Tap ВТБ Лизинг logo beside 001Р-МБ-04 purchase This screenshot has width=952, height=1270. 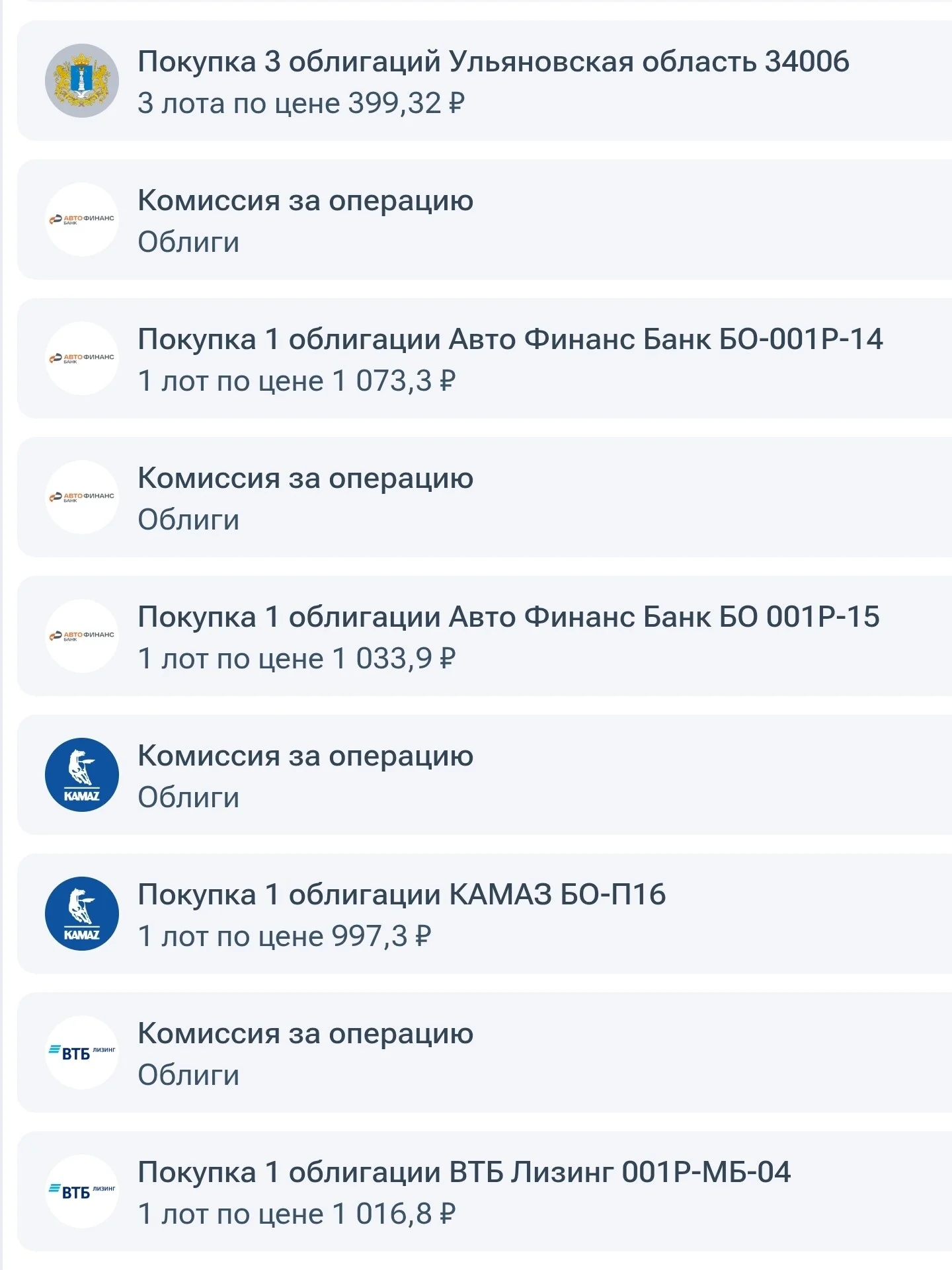point(82,1191)
